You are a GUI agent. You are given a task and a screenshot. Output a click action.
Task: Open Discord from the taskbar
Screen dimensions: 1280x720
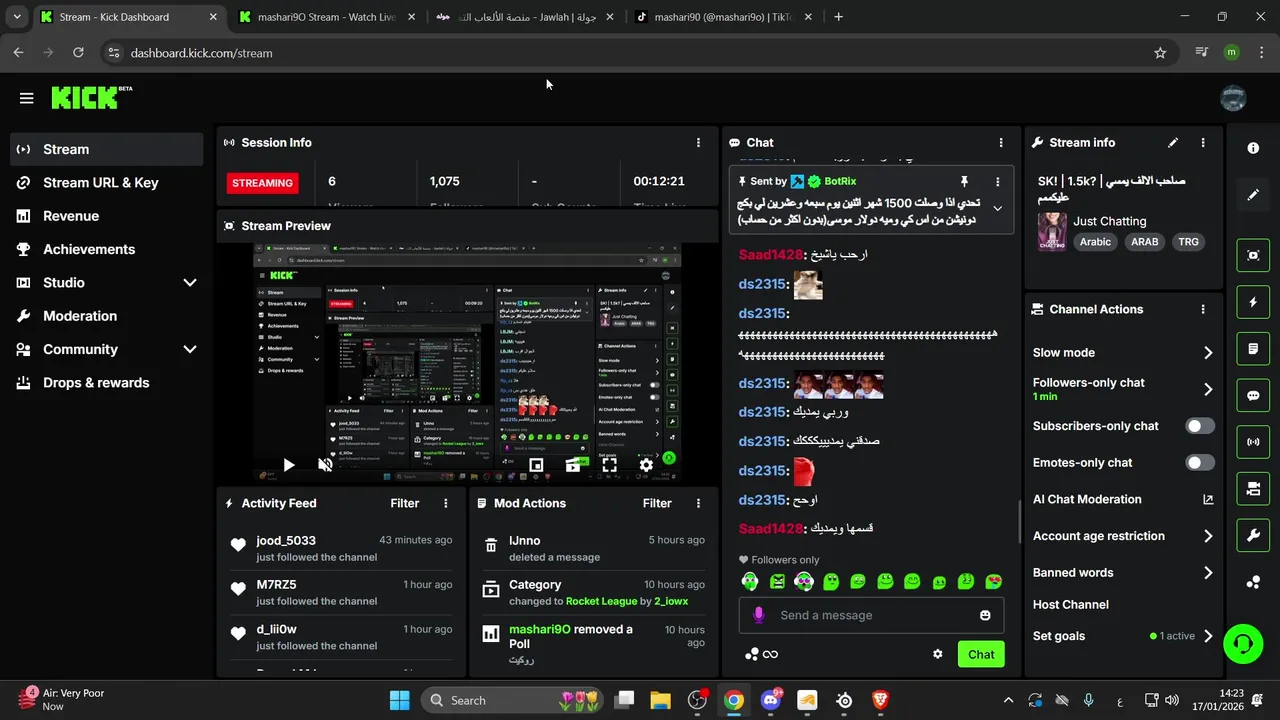[x=771, y=701]
